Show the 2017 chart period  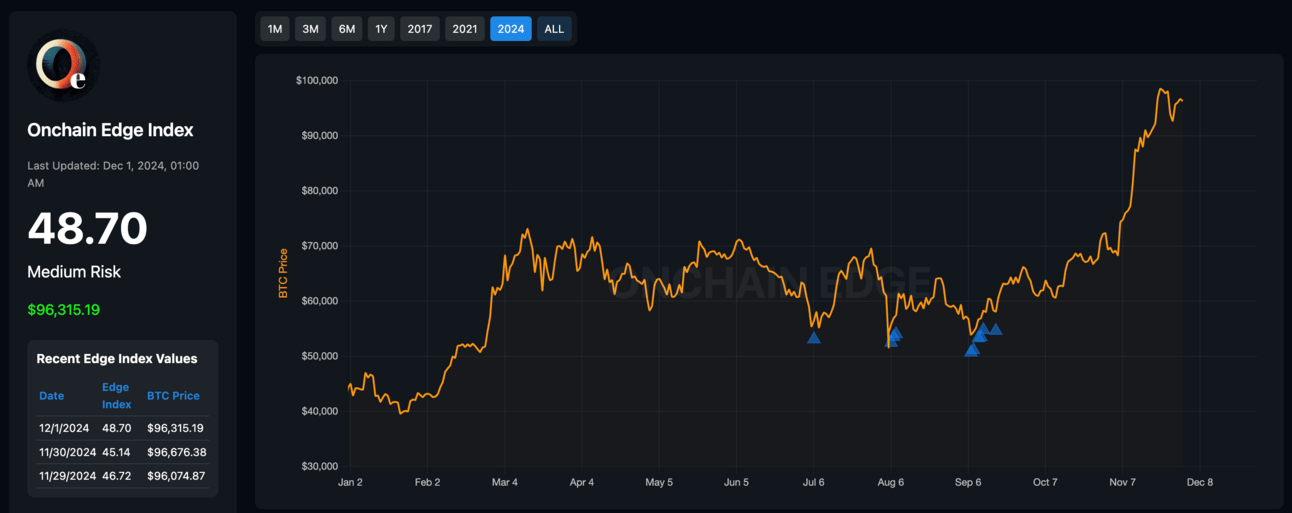click(420, 29)
